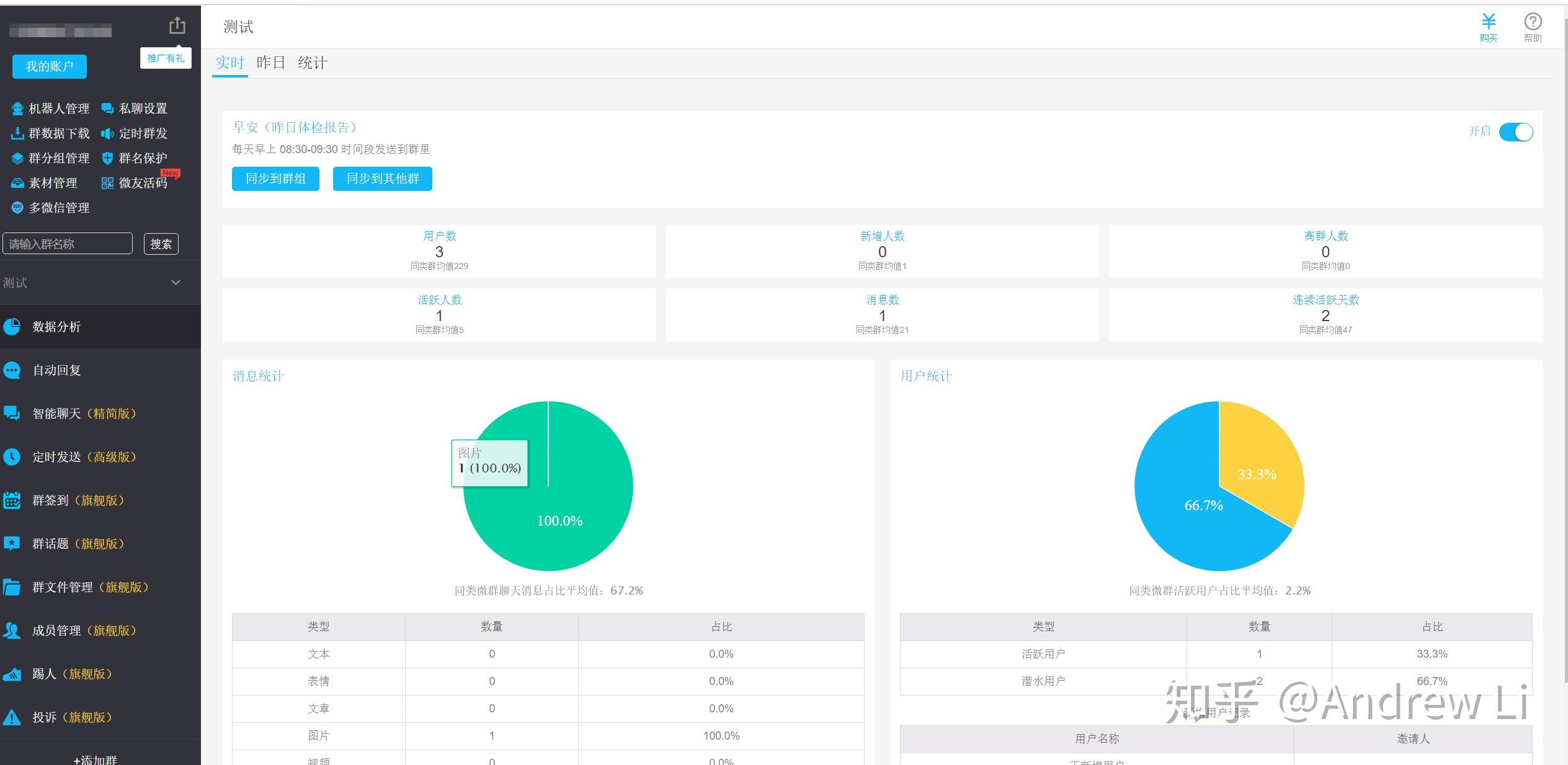Click the scheduled send clock icon
1568x765 pixels.
pyautogui.click(x=12, y=457)
